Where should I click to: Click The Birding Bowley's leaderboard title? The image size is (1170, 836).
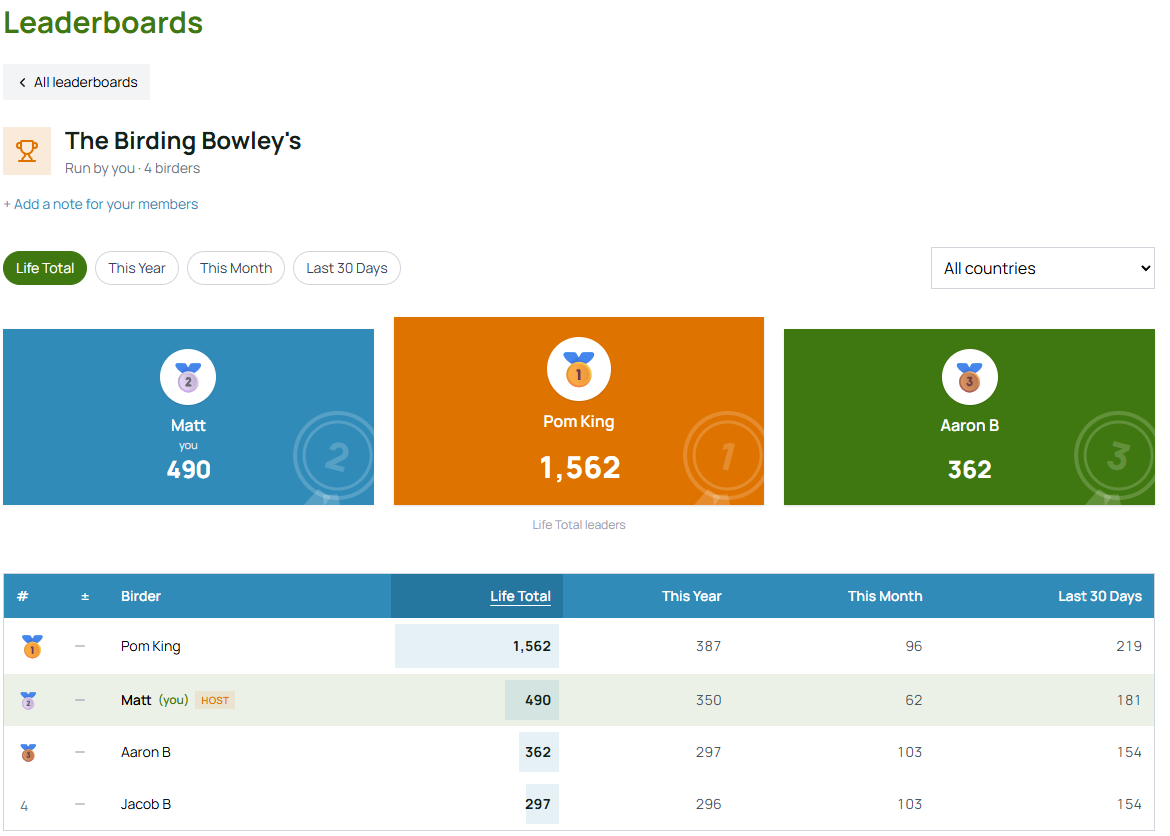(183, 141)
